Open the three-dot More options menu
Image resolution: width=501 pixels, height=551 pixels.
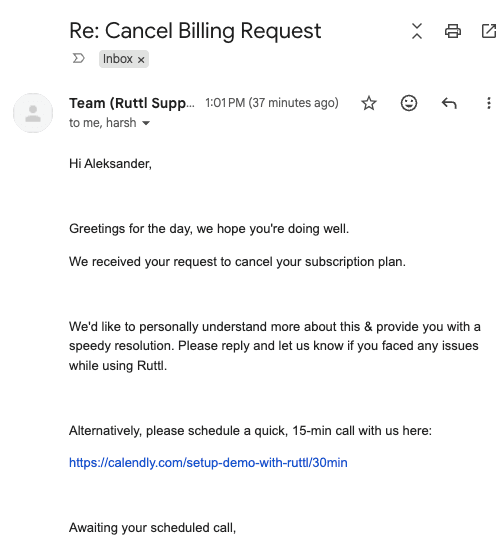[x=488, y=103]
